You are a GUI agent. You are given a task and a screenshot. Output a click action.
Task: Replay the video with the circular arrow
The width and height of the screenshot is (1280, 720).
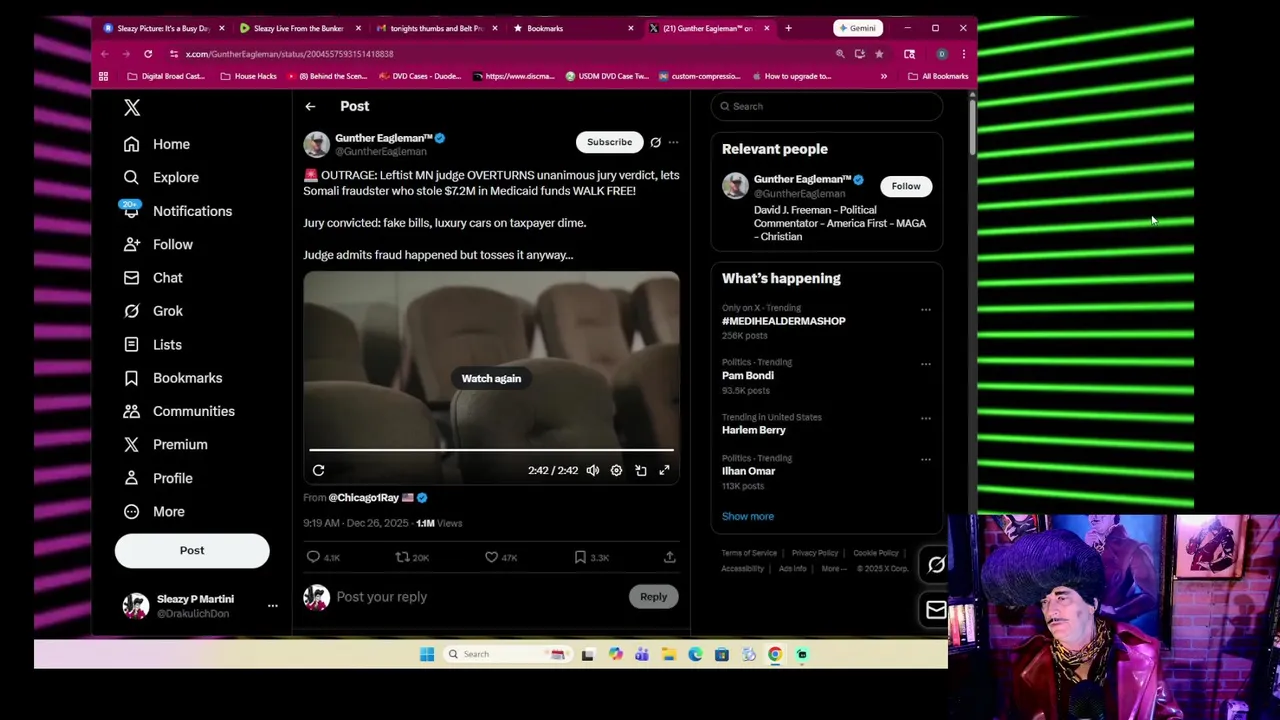tap(318, 470)
